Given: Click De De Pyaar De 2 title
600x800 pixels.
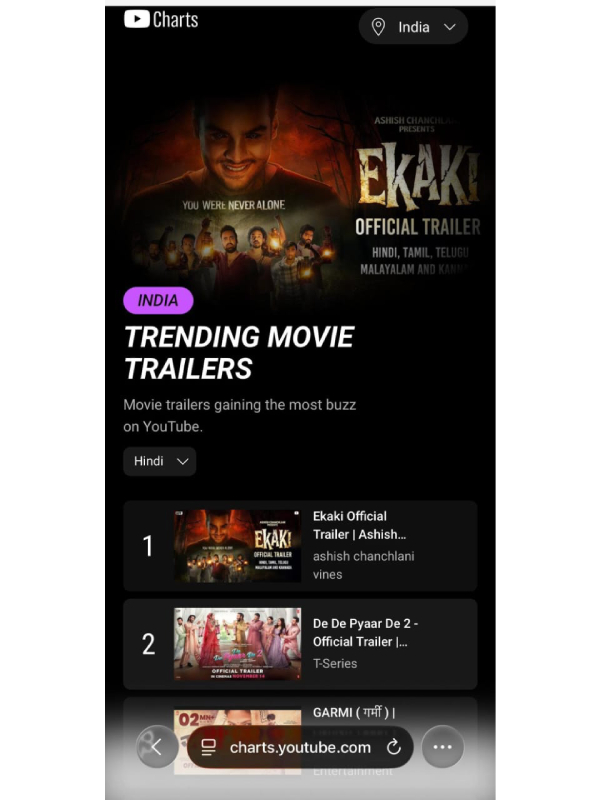Looking at the screenshot, I should coord(365,632).
